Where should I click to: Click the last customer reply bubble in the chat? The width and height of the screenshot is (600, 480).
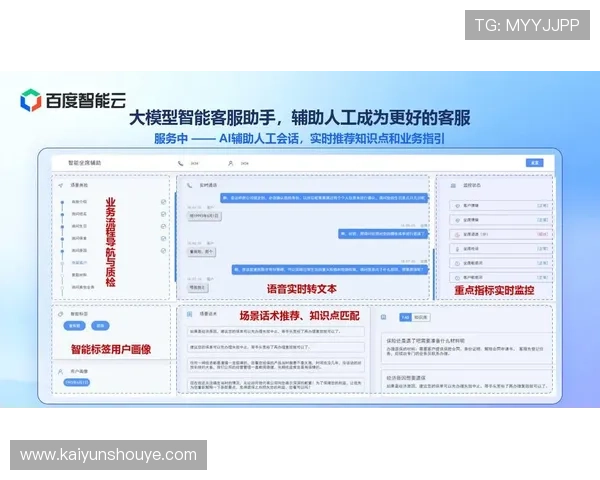click(198, 287)
